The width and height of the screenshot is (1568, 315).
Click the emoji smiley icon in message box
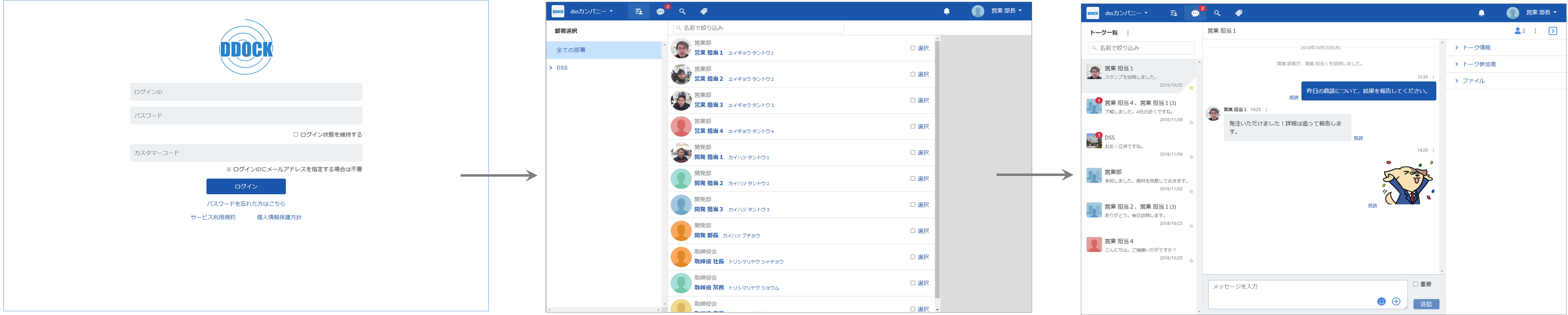click(x=1381, y=302)
